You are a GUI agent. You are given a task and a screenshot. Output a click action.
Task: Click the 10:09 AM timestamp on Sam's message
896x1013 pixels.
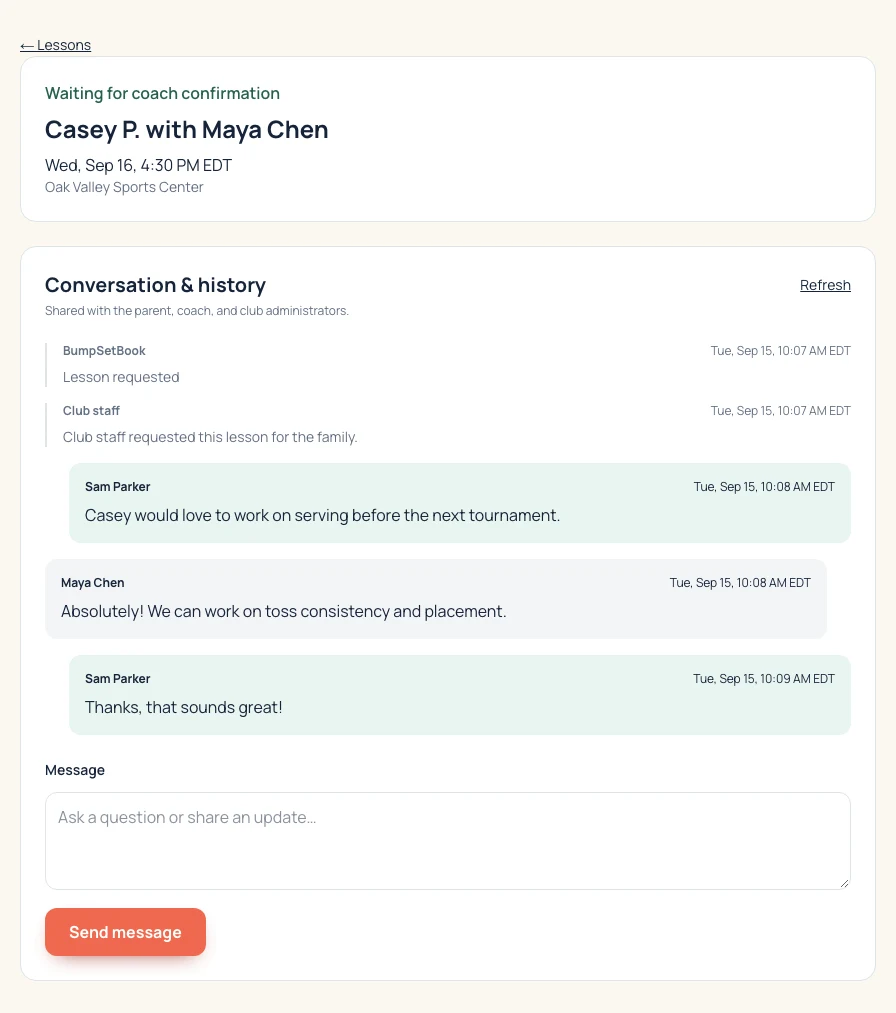point(764,678)
